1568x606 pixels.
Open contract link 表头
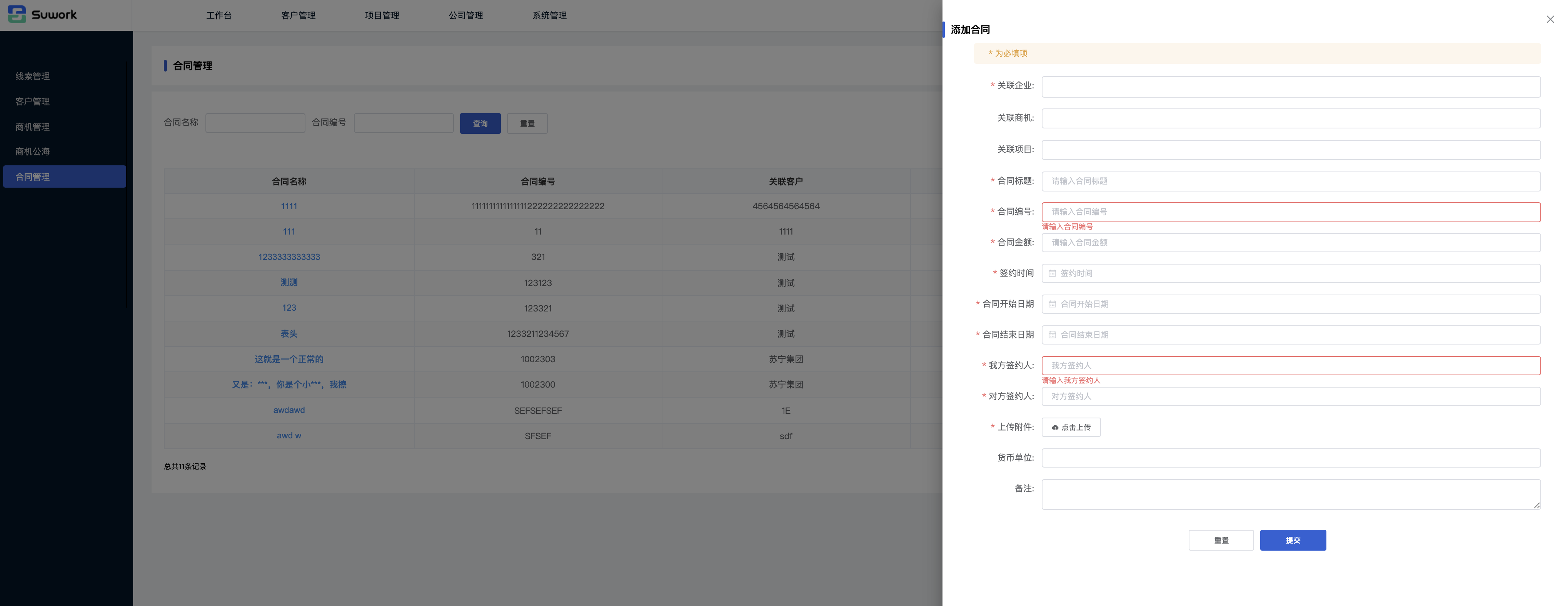click(289, 334)
